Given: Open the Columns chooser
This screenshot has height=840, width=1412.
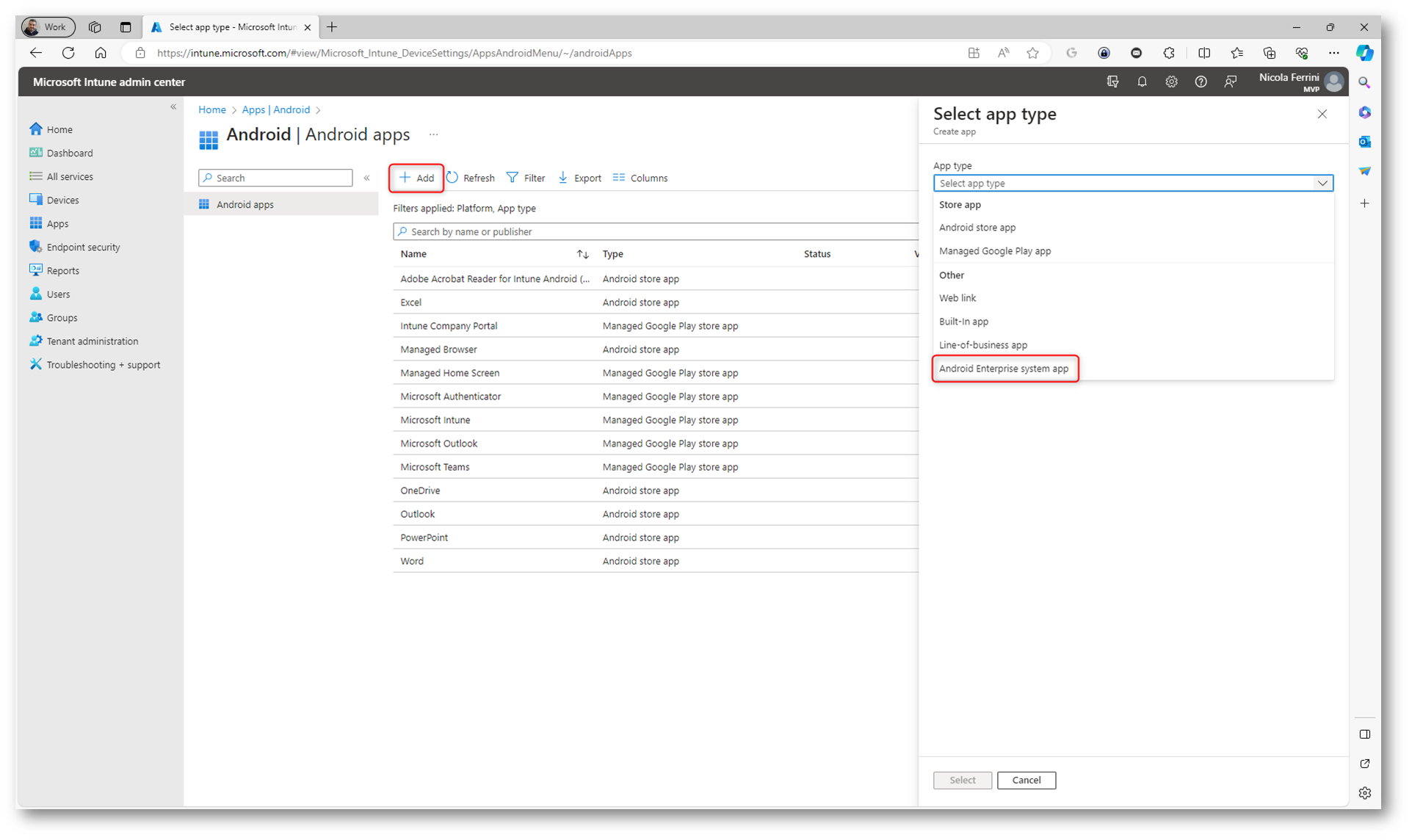Looking at the screenshot, I should tap(640, 178).
